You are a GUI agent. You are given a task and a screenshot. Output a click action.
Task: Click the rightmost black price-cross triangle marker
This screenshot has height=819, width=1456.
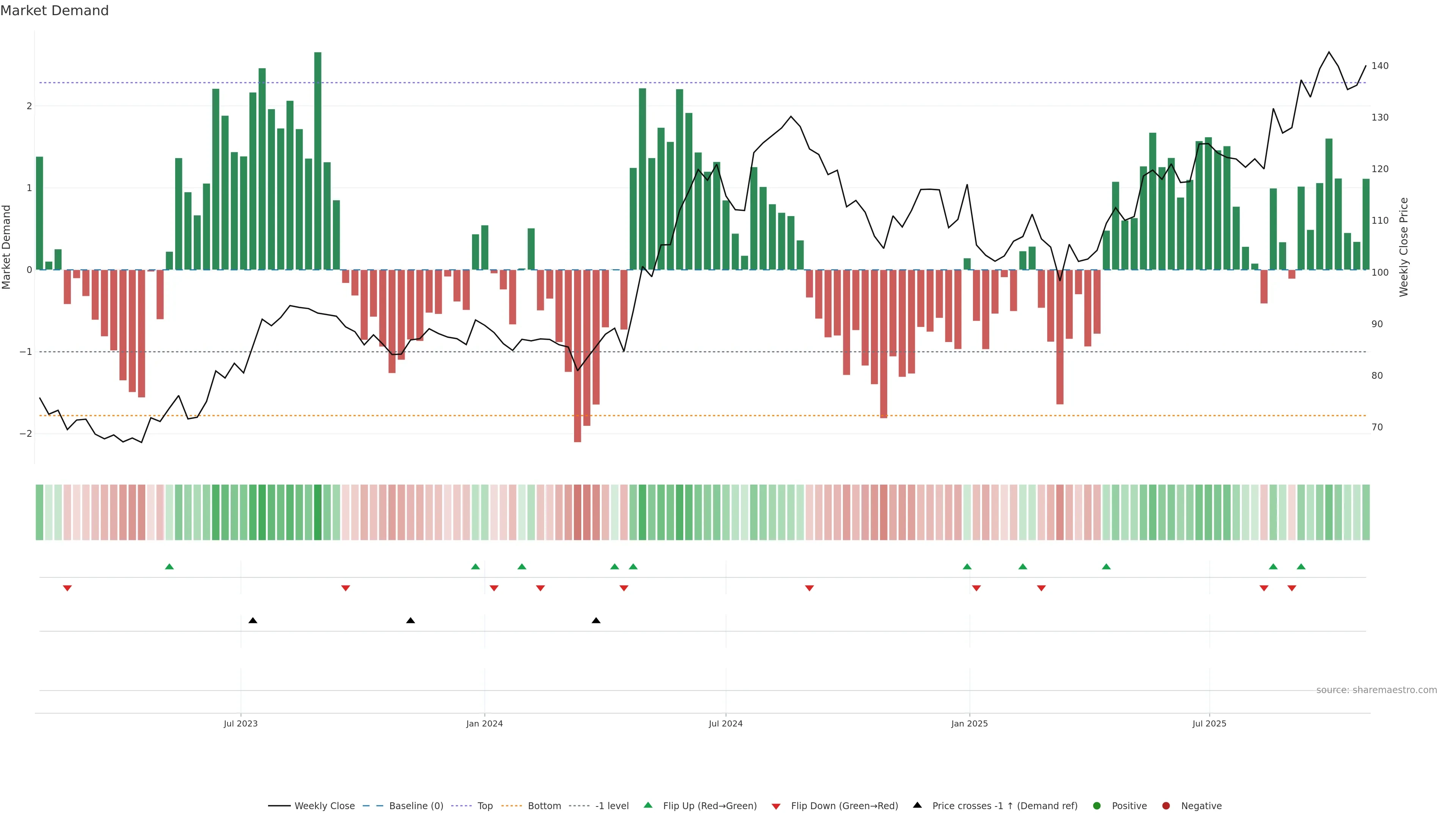(596, 621)
